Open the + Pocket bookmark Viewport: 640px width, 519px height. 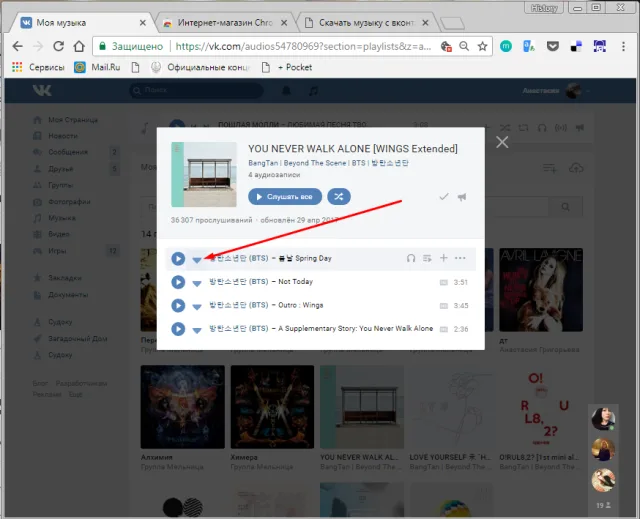pos(287,67)
